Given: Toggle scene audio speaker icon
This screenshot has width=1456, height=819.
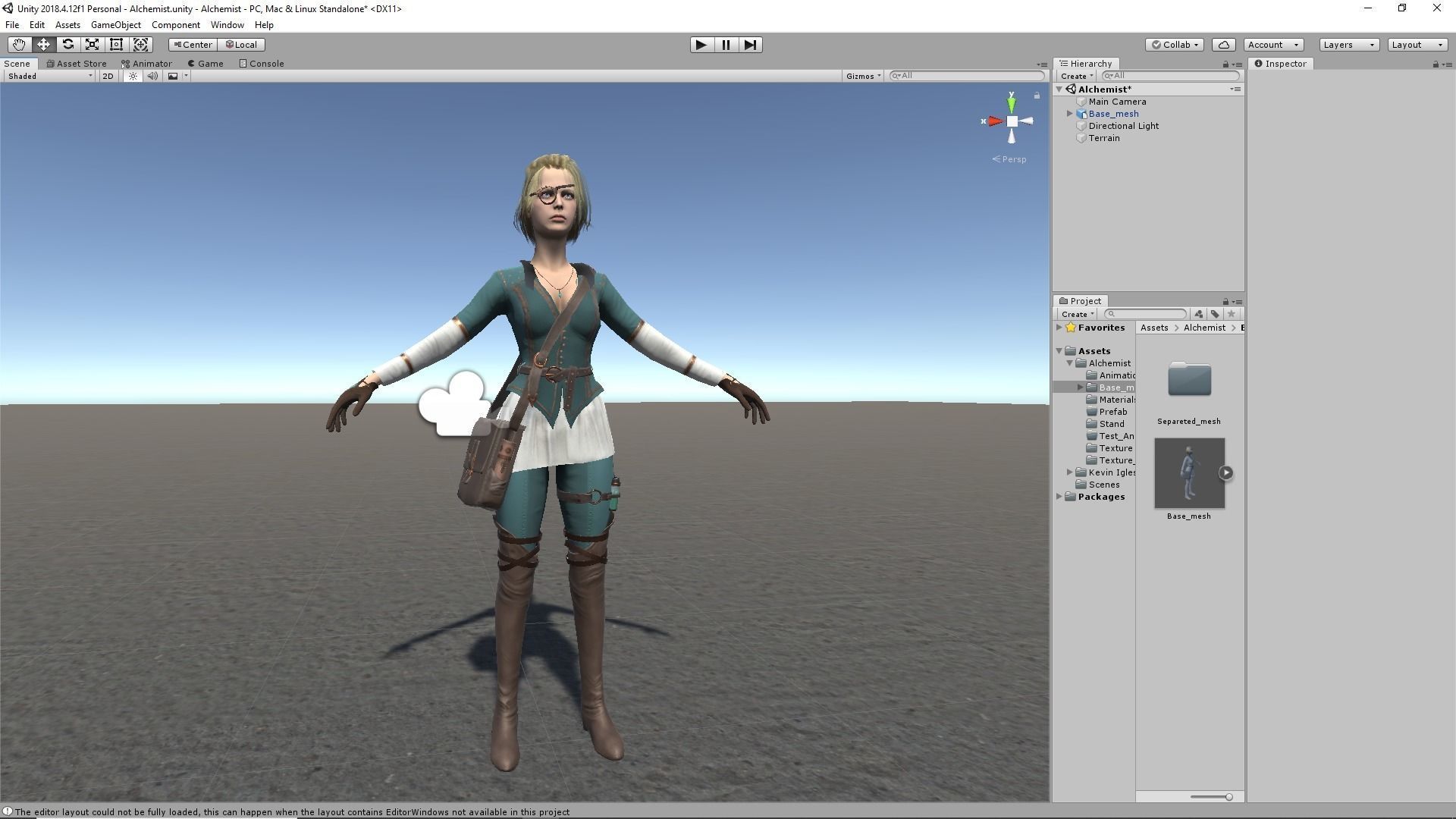Looking at the screenshot, I should (152, 76).
